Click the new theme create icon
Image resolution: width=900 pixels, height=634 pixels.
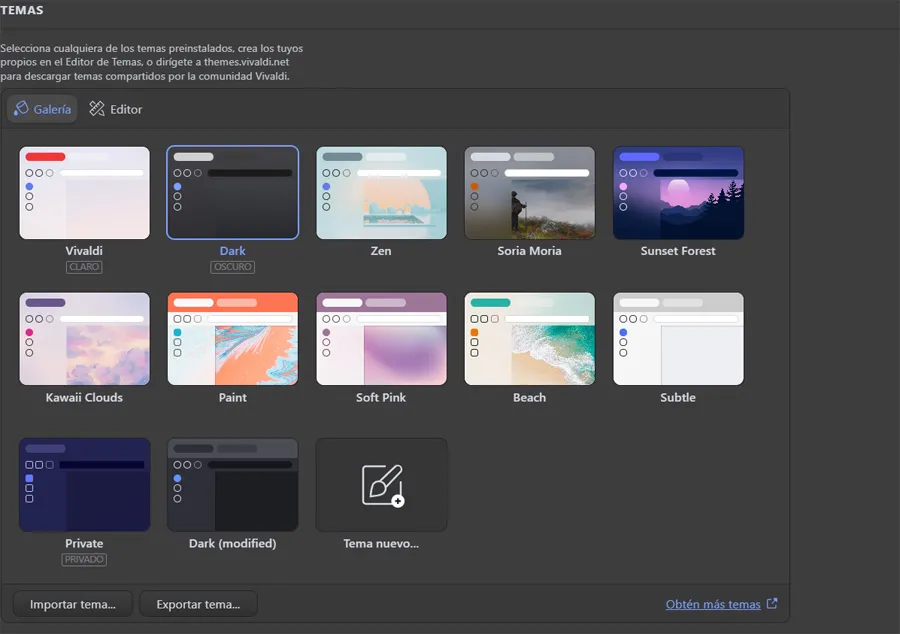pos(383,485)
